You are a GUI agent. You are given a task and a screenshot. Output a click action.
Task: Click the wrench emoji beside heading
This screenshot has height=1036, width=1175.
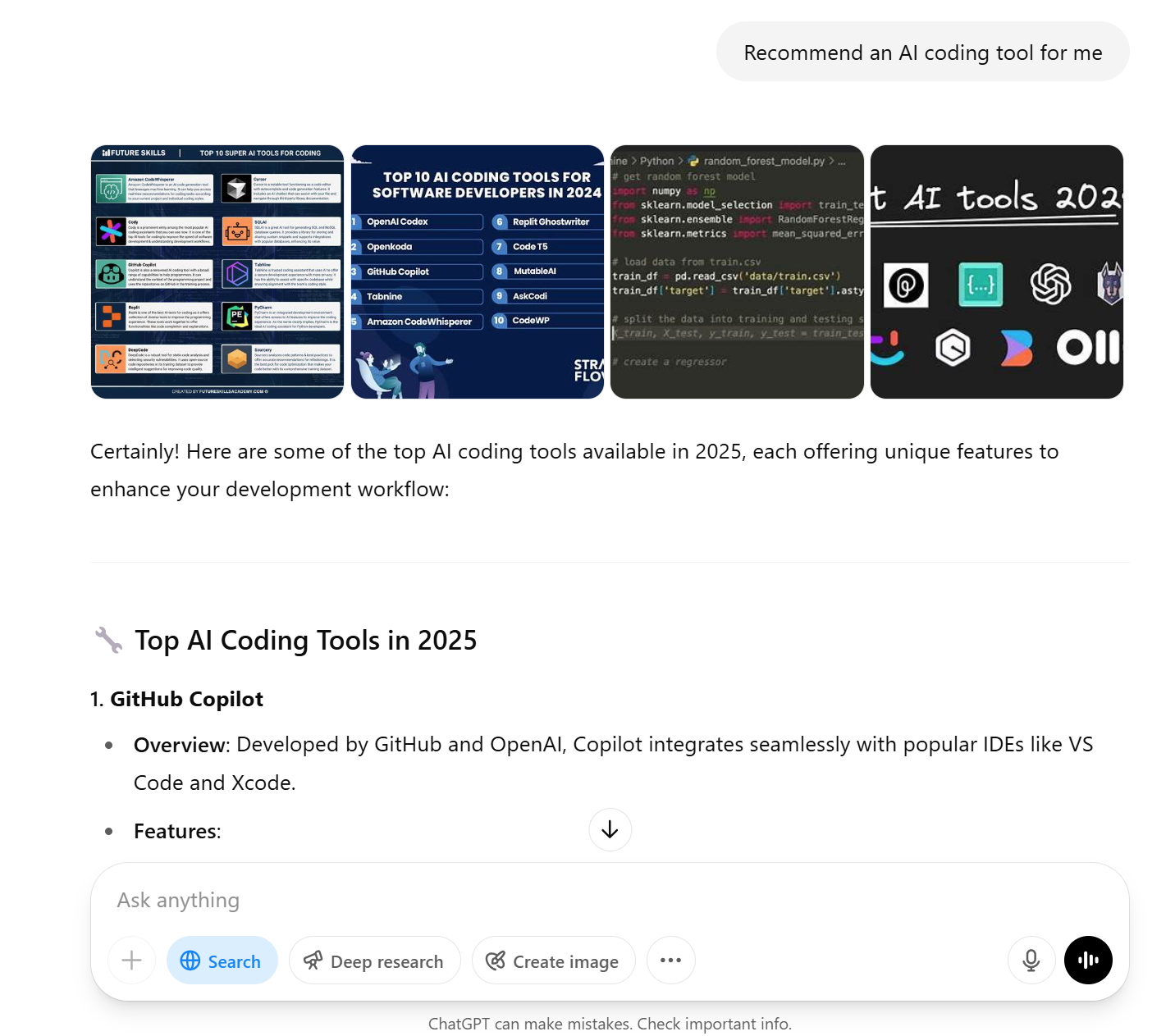point(108,640)
